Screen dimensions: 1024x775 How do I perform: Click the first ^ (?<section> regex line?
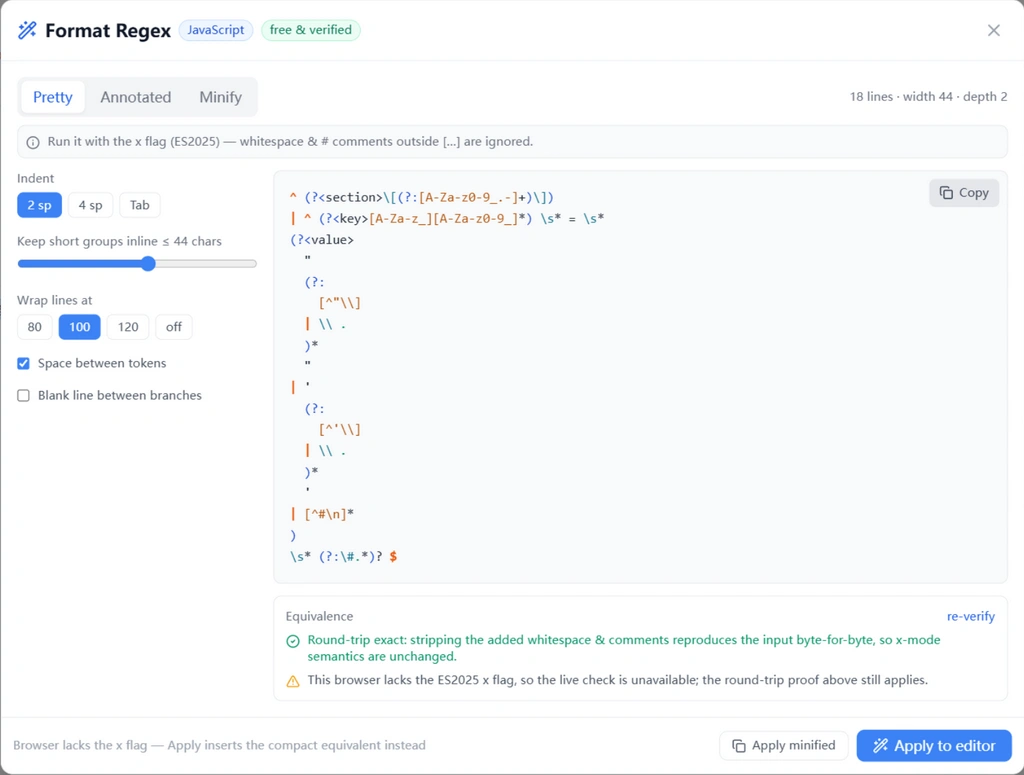click(422, 197)
